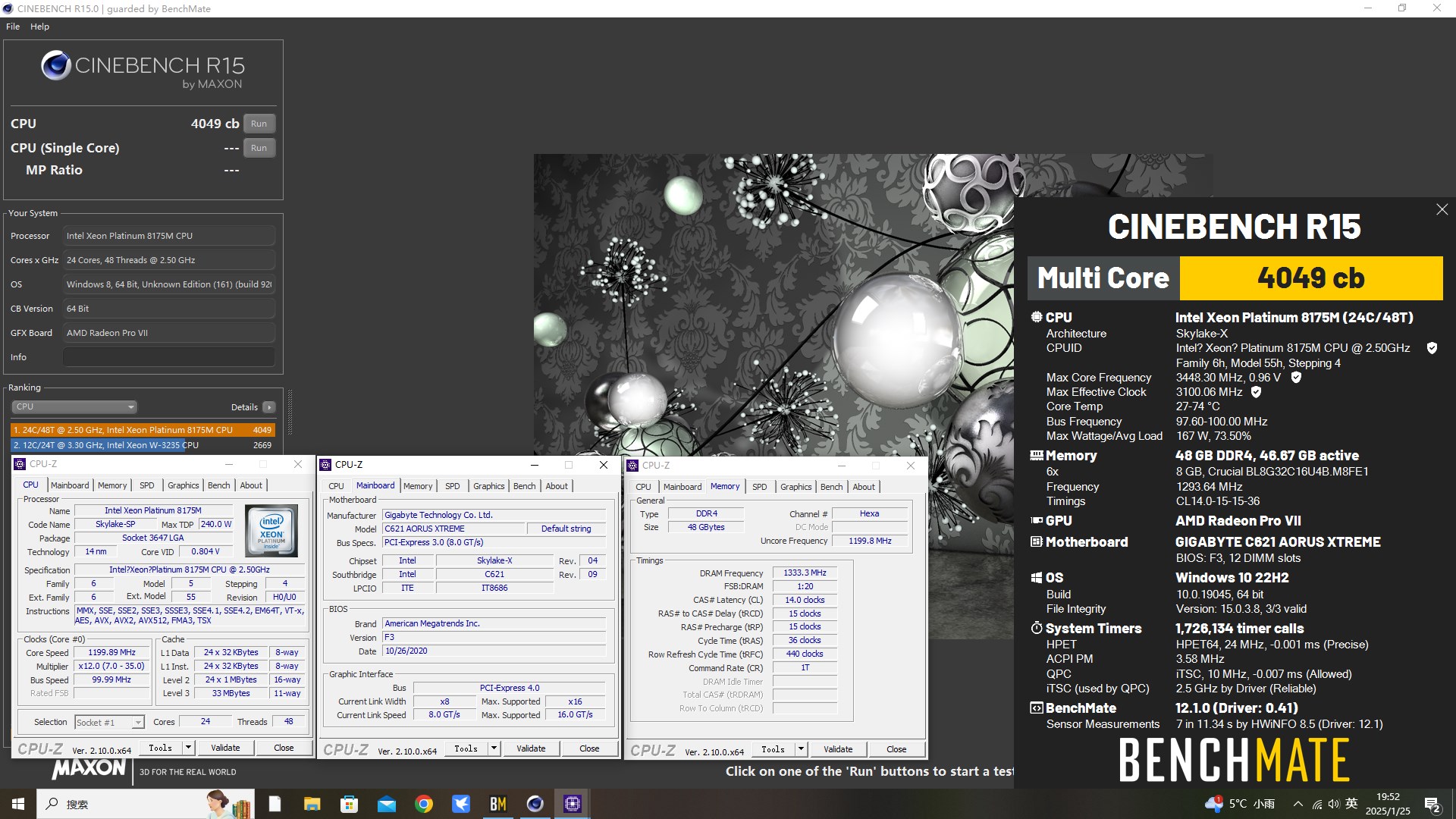Open the Socket #1 selection dropdown

pyautogui.click(x=109, y=723)
